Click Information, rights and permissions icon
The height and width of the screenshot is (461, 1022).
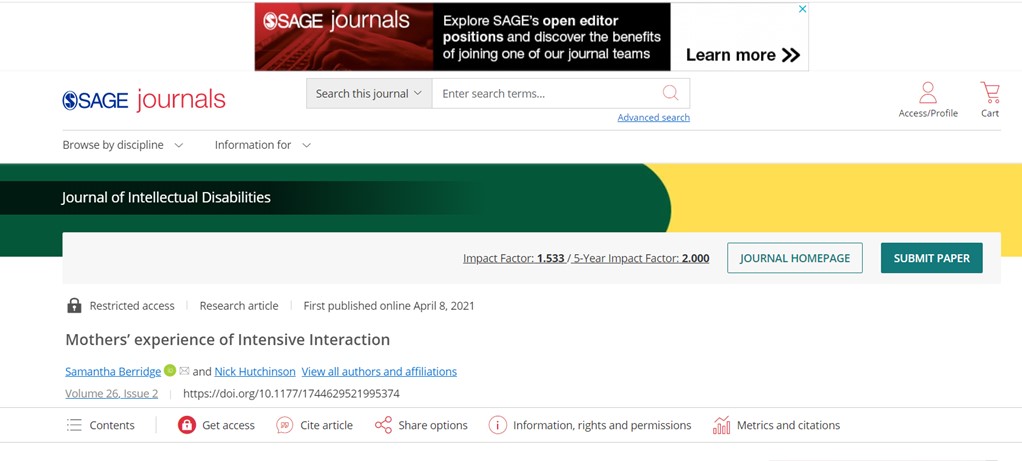497,425
